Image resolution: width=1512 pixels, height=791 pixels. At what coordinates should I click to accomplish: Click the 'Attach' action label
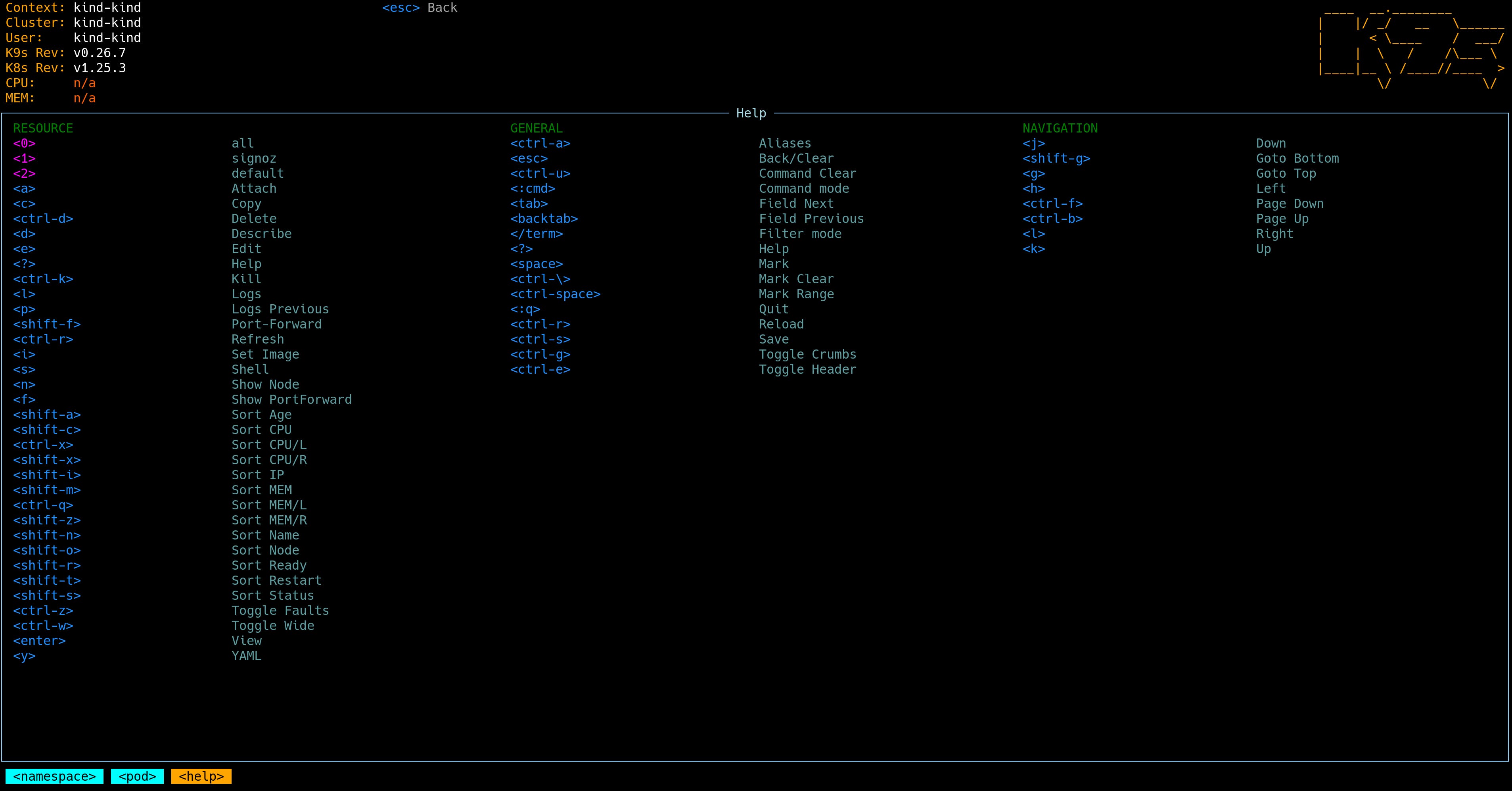click(x=253, y=188)
